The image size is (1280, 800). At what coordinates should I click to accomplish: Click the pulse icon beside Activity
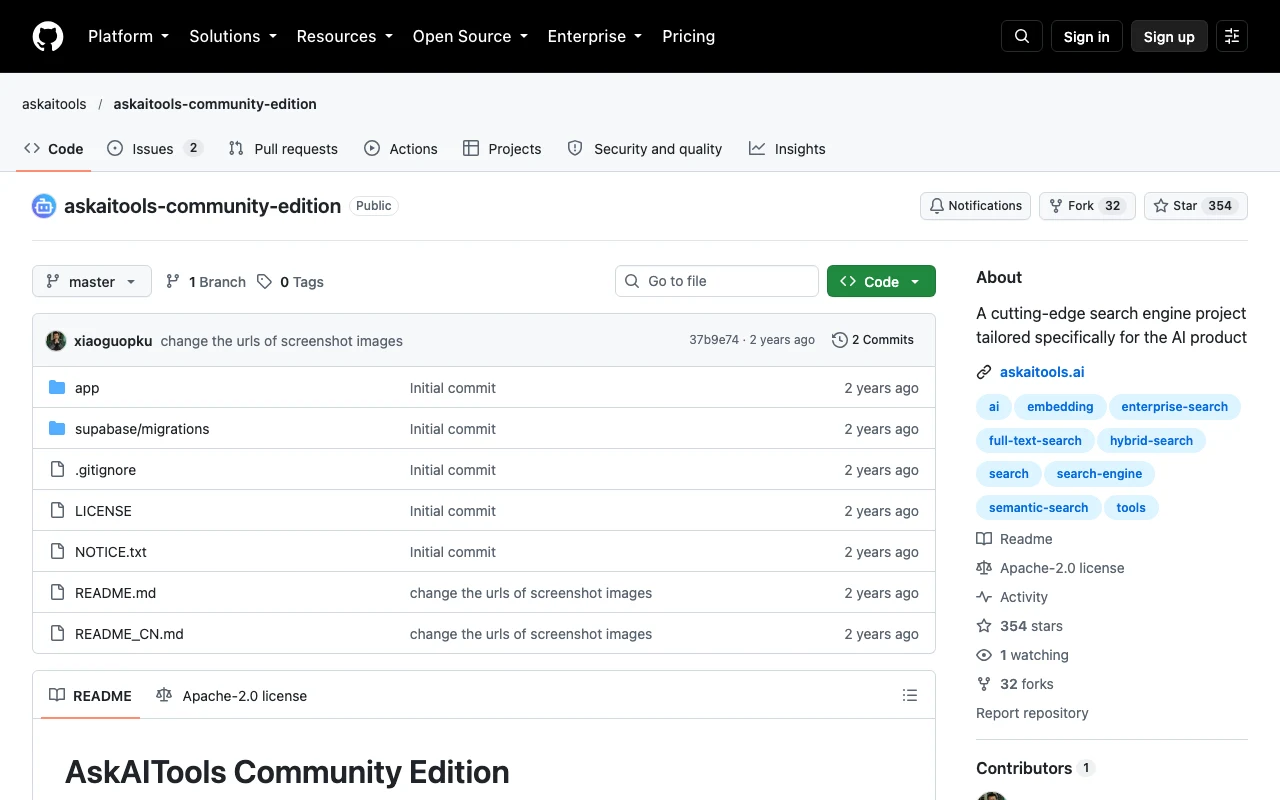tap(984, 597)
